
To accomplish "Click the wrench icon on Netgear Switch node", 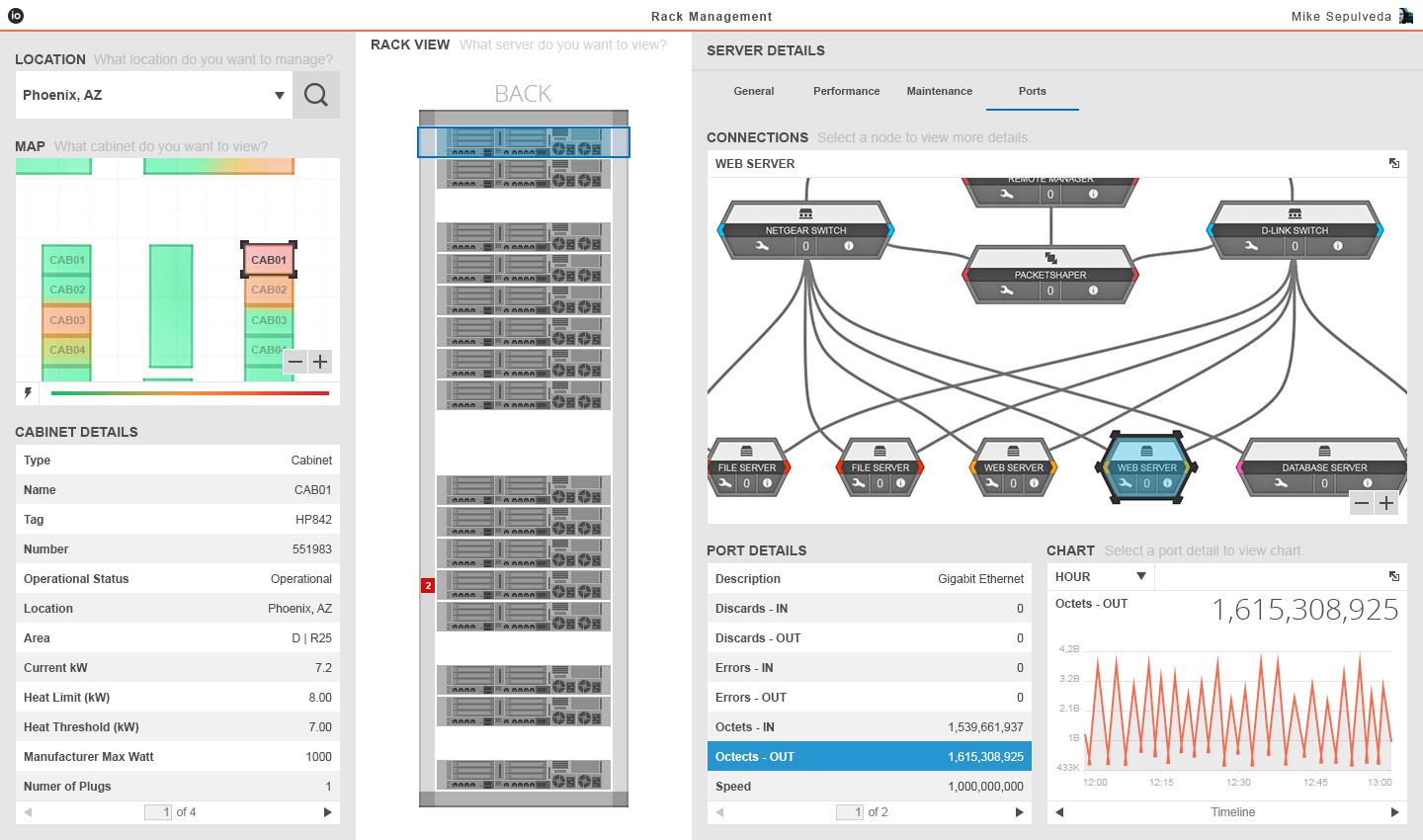I will pyautogui.click(x=762, y=246).
